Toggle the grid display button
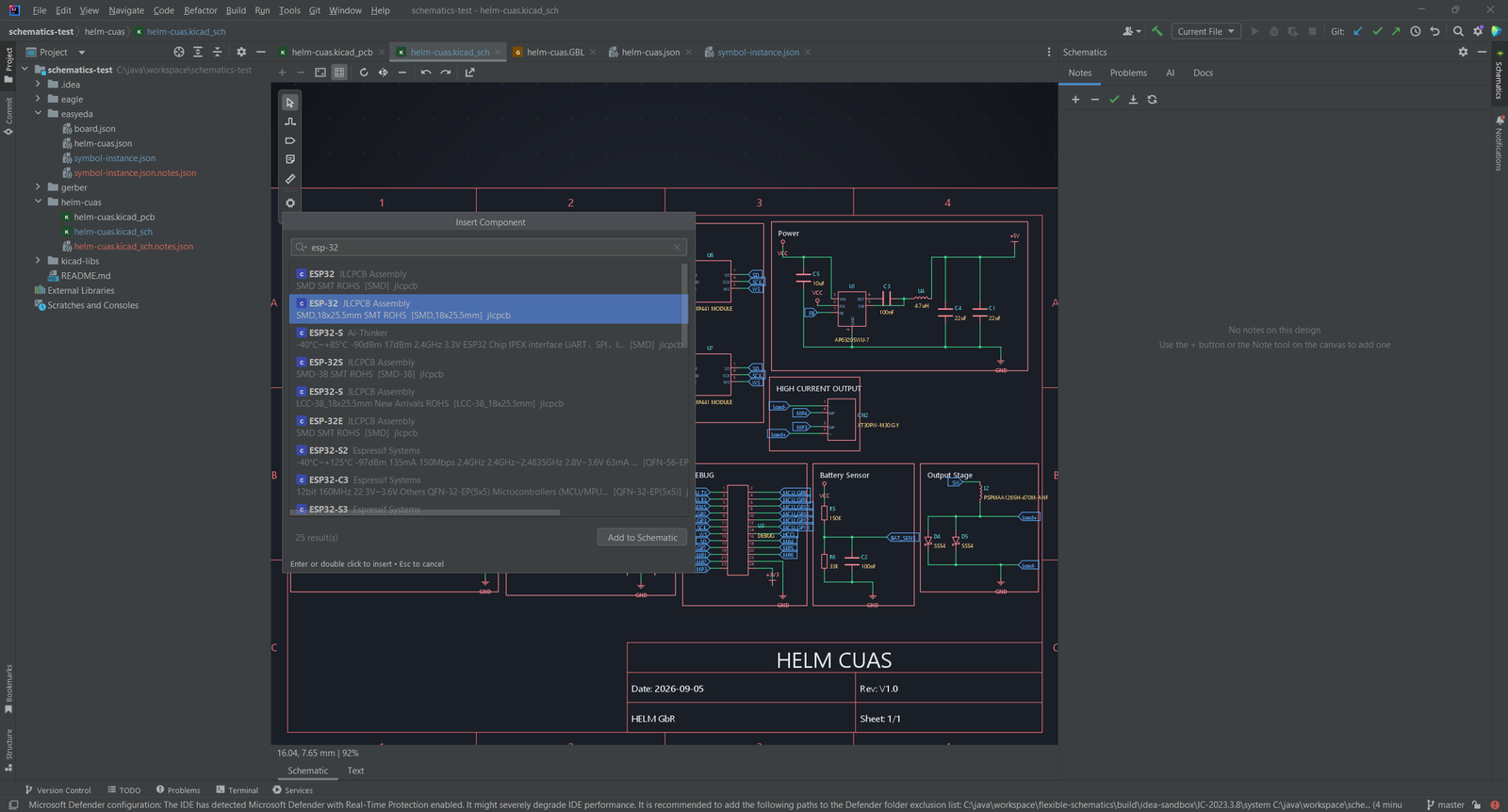 (339, 73)
